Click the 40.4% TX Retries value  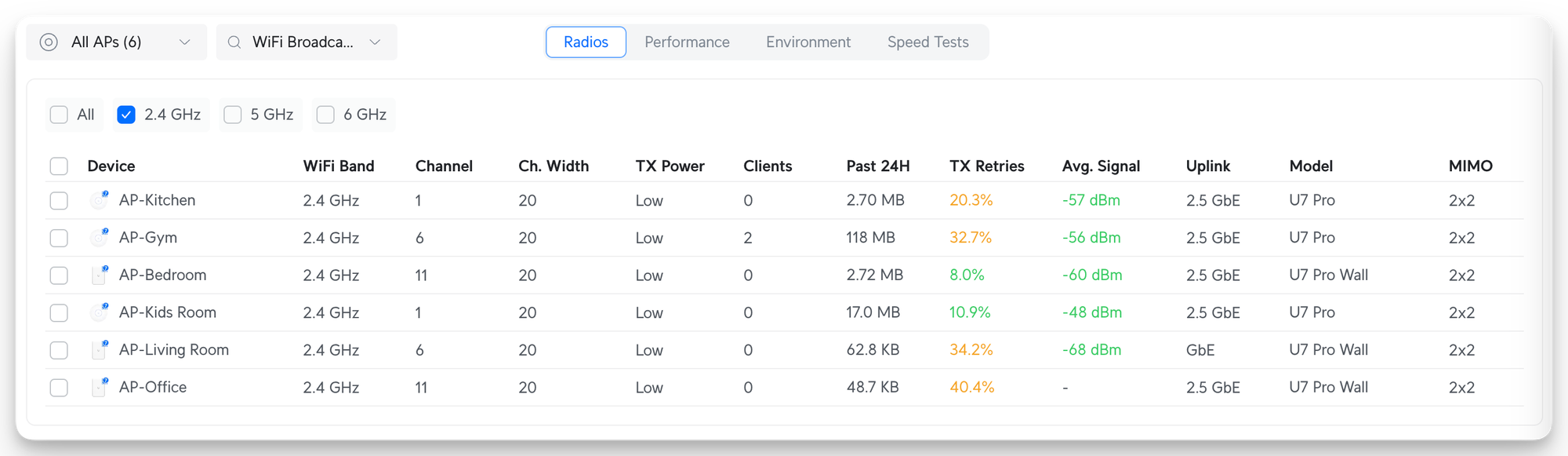[x=971, y=387]
